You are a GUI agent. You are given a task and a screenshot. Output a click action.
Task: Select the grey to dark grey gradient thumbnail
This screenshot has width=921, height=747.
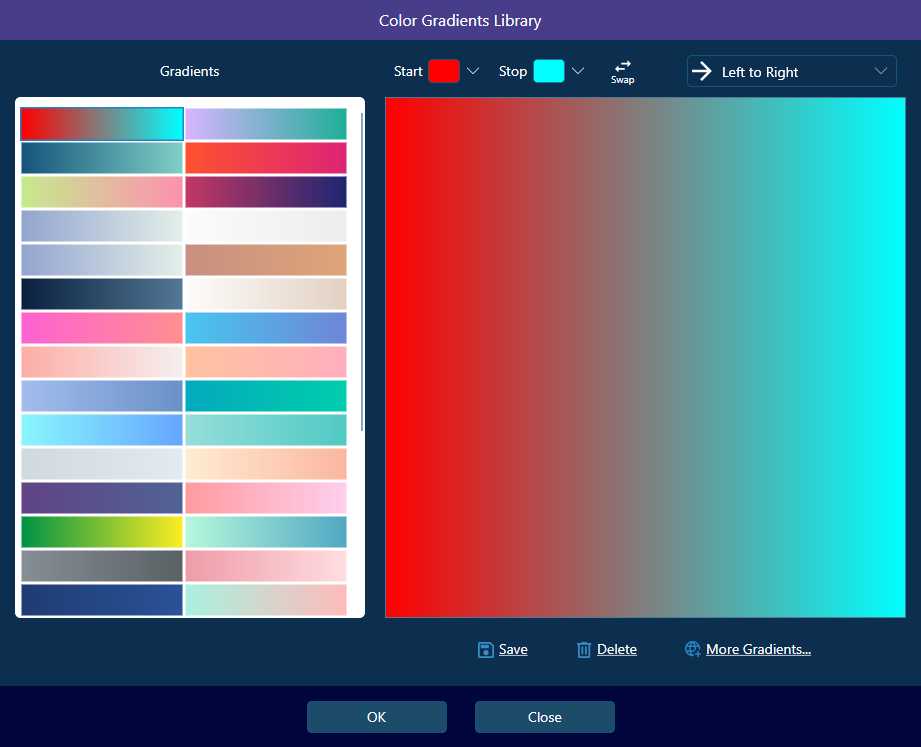click(x=102, y=566)
